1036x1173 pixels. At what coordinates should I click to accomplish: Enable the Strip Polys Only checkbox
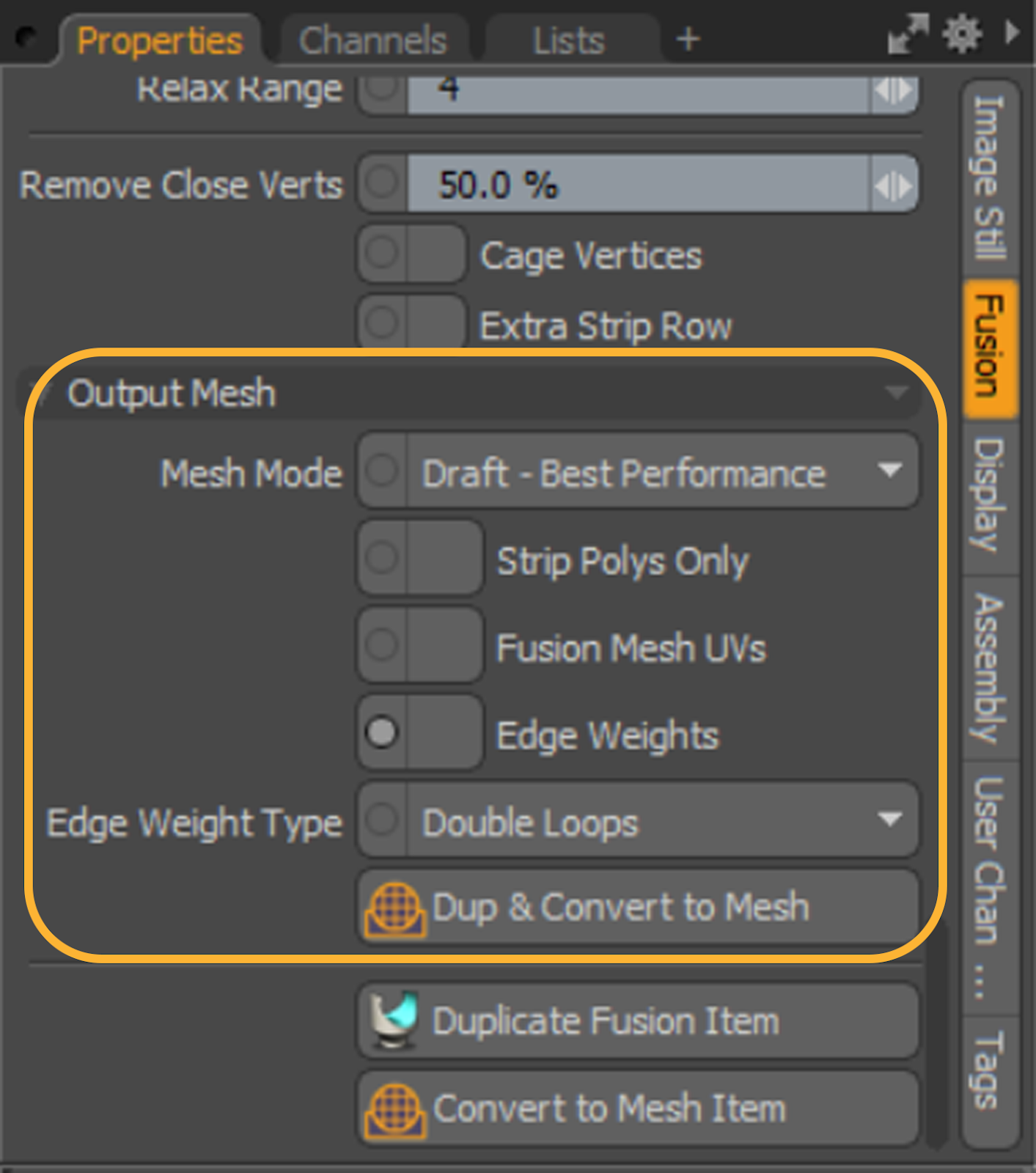tap(420, 558)
